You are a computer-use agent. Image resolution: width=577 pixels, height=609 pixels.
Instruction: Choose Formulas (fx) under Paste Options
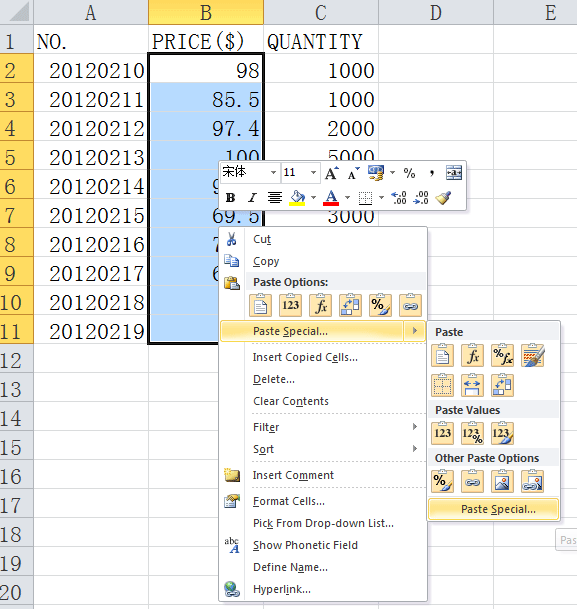(x=320, y=306)
